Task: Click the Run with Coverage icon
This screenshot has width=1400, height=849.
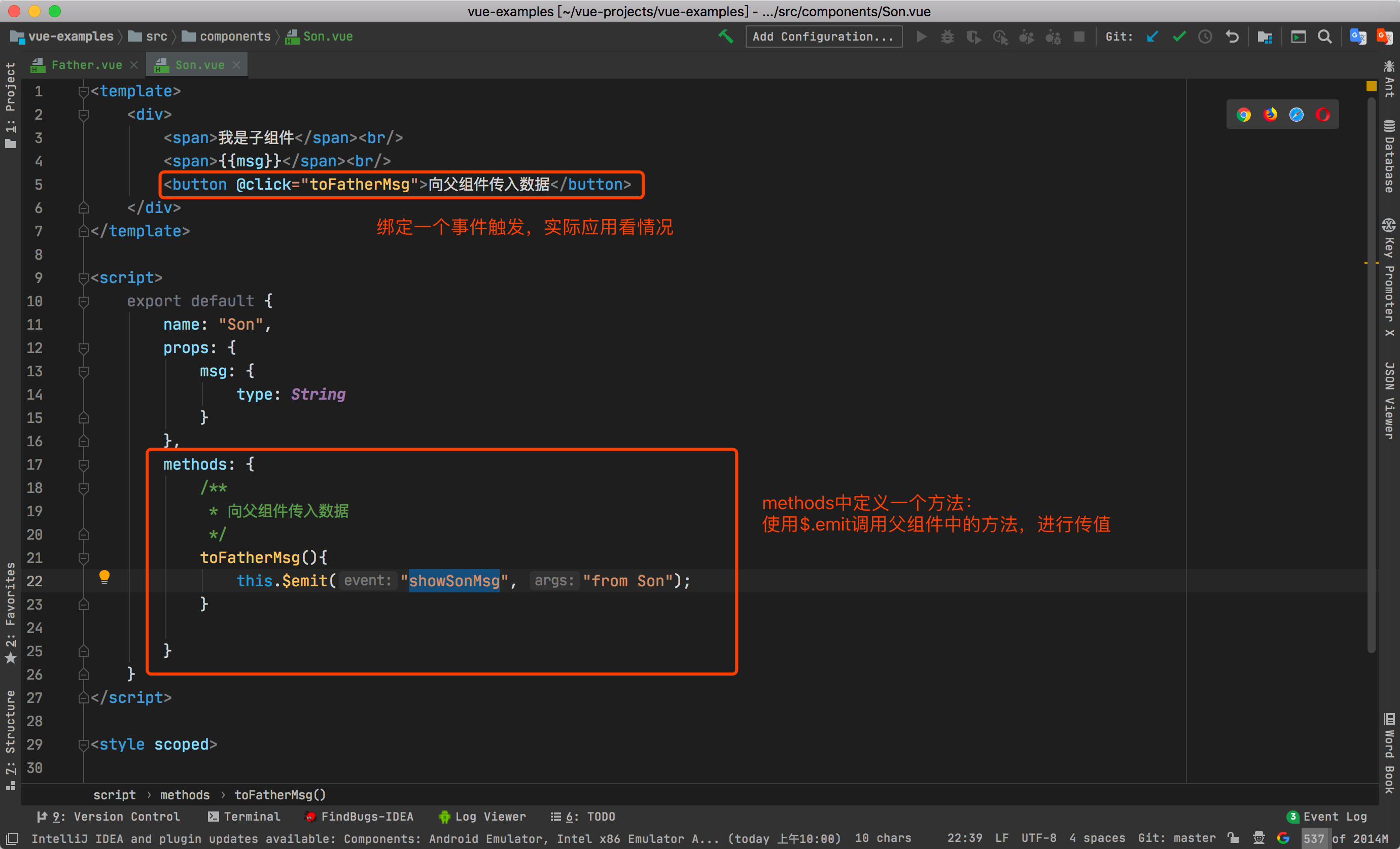Action: tap(974, 37)
